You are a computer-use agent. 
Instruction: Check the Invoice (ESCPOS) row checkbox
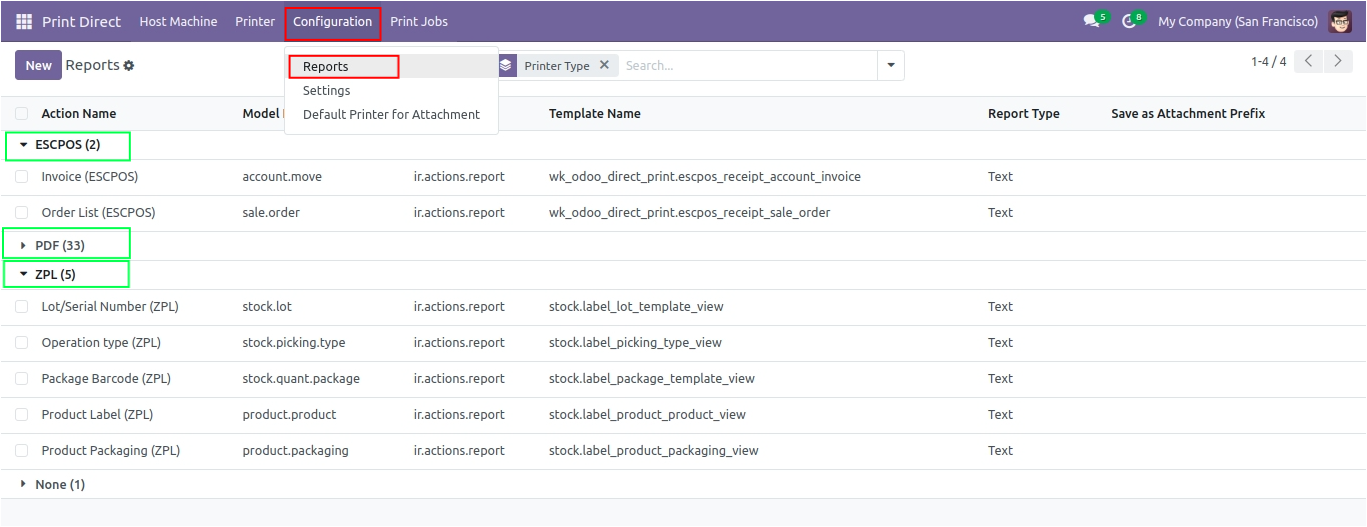pyautogui.click(x=21, y=177)
